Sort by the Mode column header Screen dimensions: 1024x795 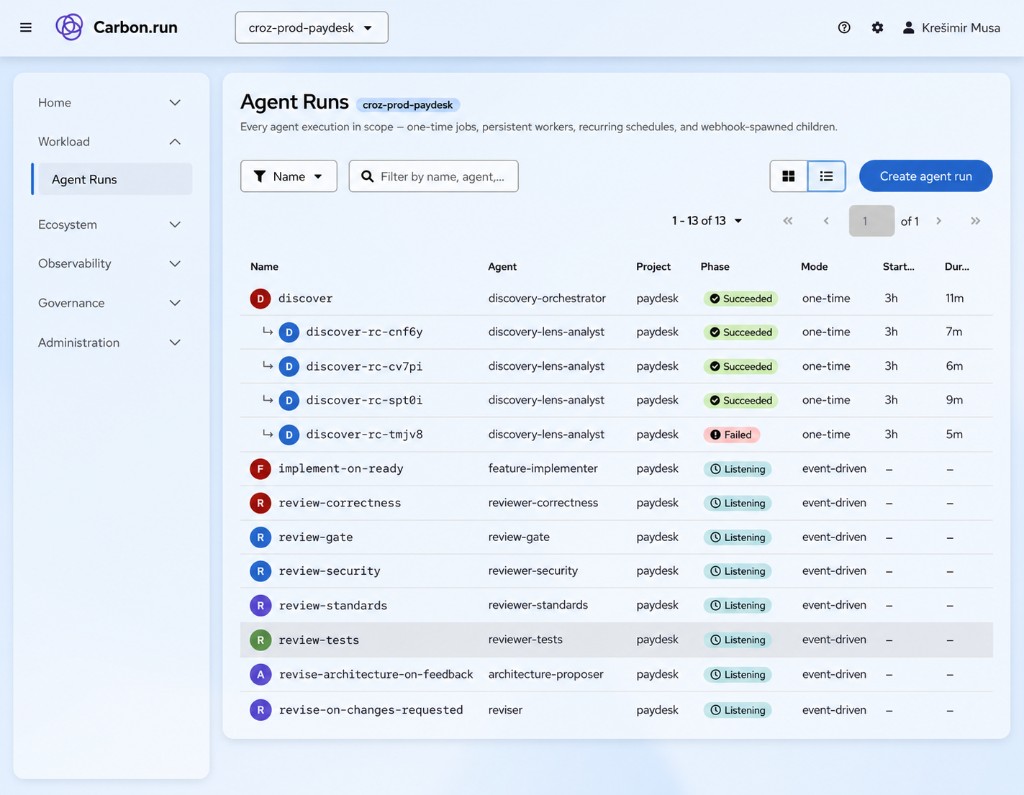(x=814, y=267)
